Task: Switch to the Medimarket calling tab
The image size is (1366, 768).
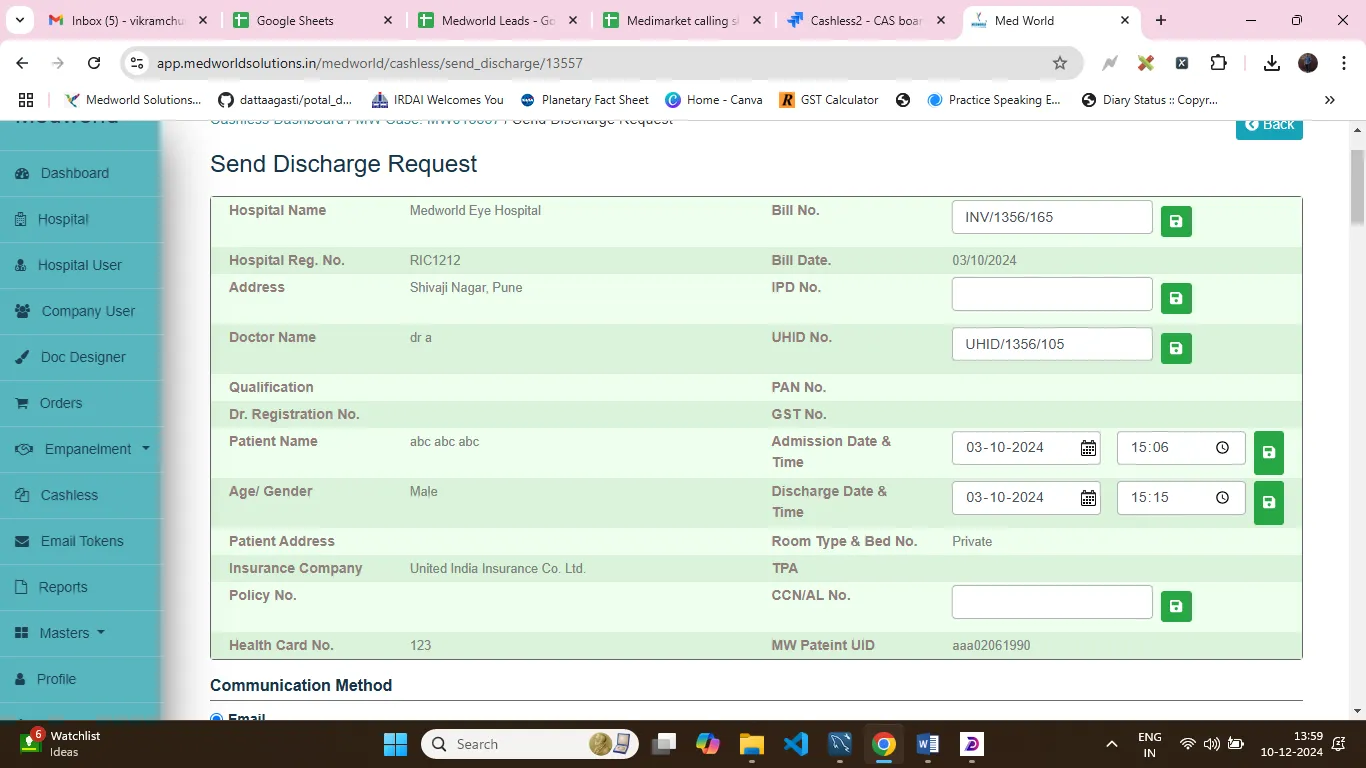Action: coord(684,20)
